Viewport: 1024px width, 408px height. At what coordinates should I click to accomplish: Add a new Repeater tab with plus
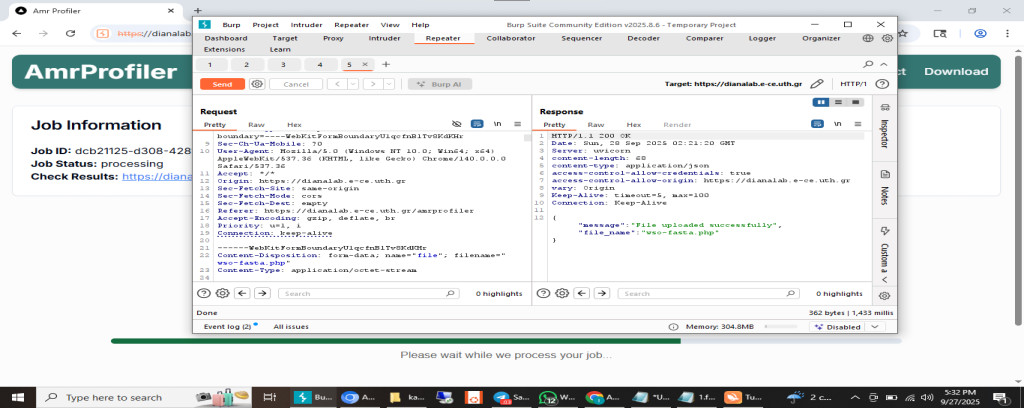tap(386, 64)
